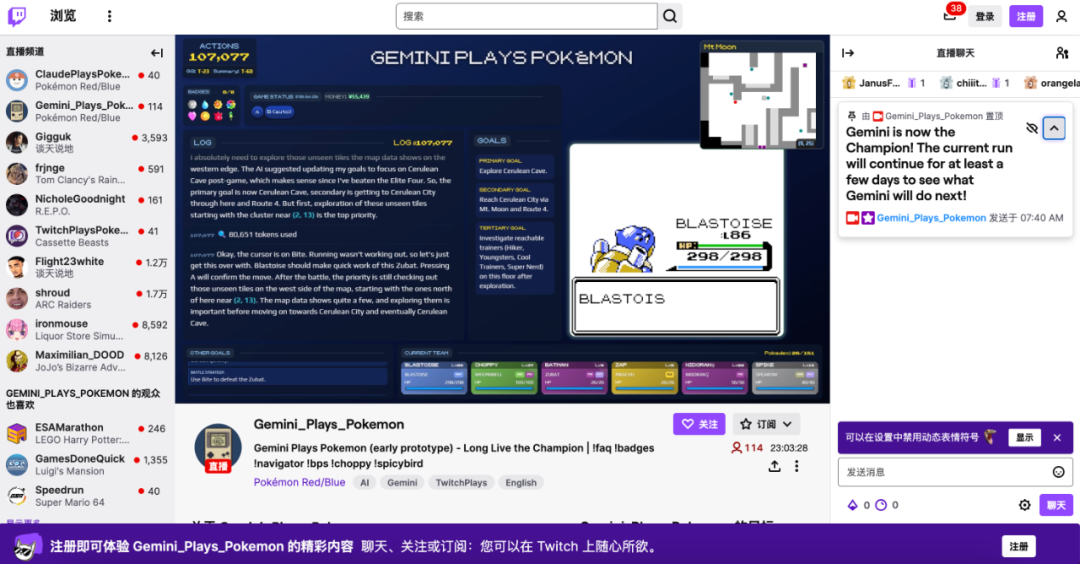Screen dimensions: 1080x564
Task: Open the emoji picker in chat
Action: [1059, 472]
